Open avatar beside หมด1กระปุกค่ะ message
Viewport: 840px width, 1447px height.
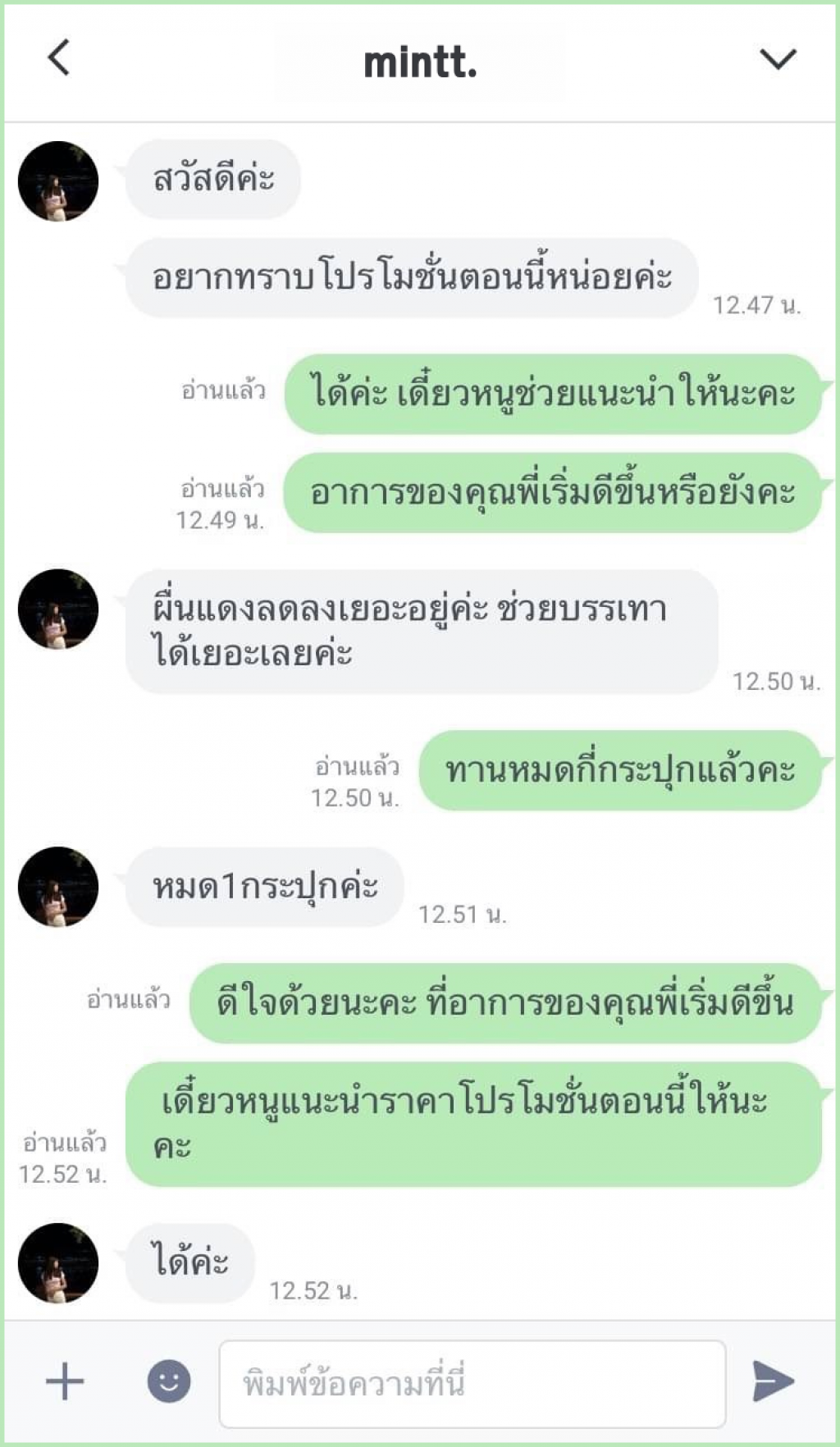click(58, 887)
